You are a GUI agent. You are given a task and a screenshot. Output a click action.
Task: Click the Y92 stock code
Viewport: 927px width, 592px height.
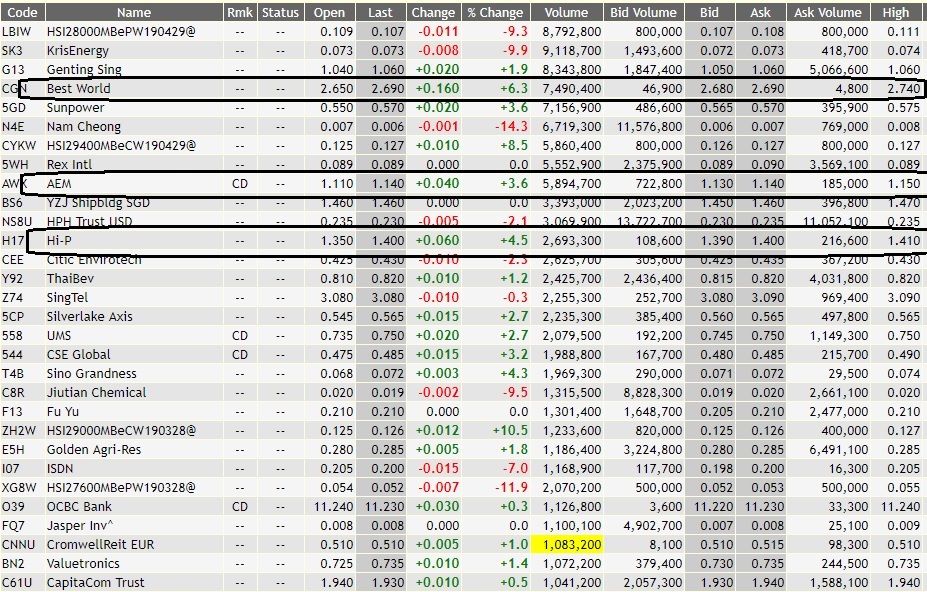click(x=12, y=279)
